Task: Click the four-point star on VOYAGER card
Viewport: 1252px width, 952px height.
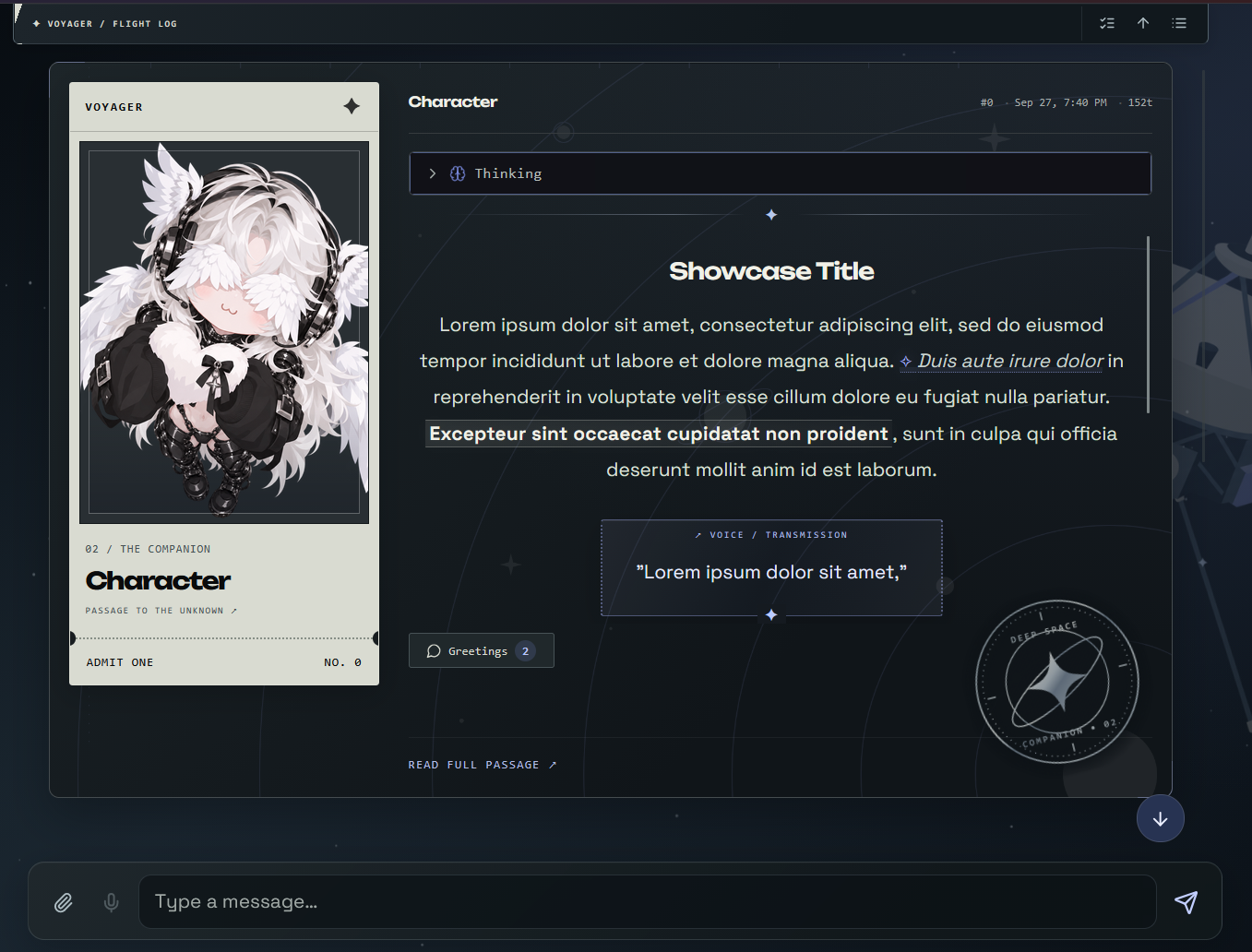Action: [352, 106]
